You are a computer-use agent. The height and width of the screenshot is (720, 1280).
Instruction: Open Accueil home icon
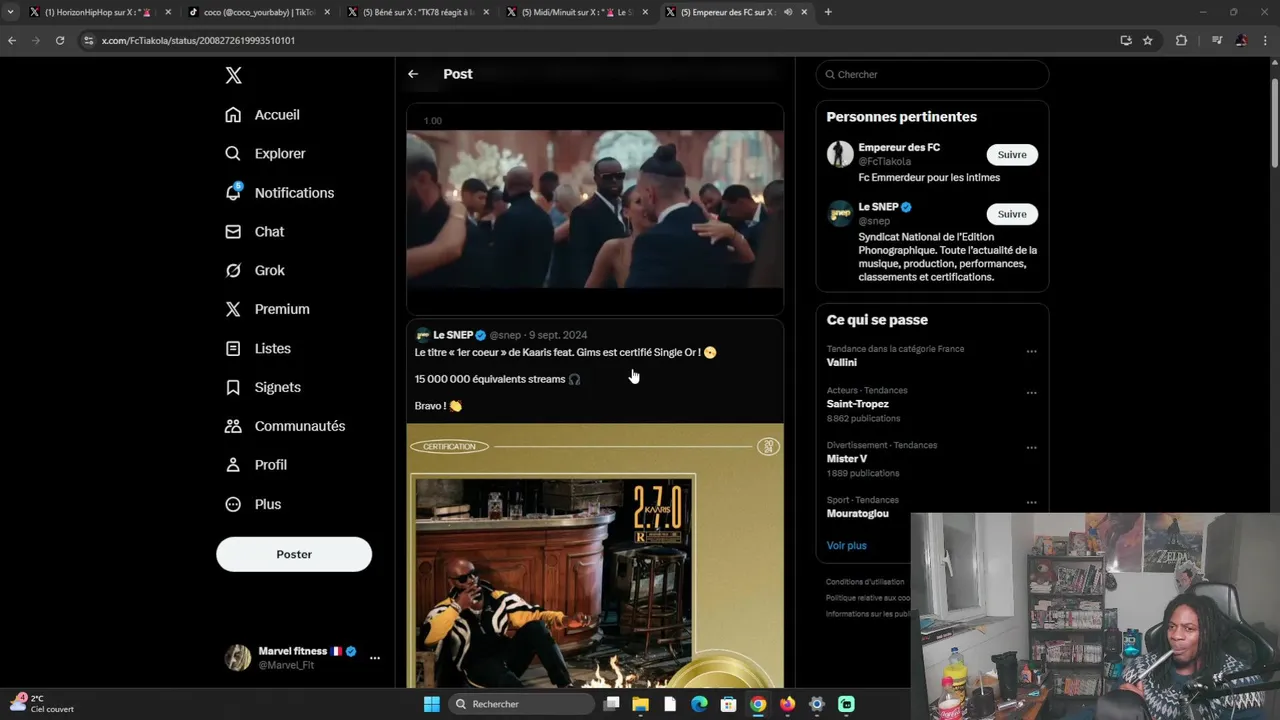(x=233, y=115)
